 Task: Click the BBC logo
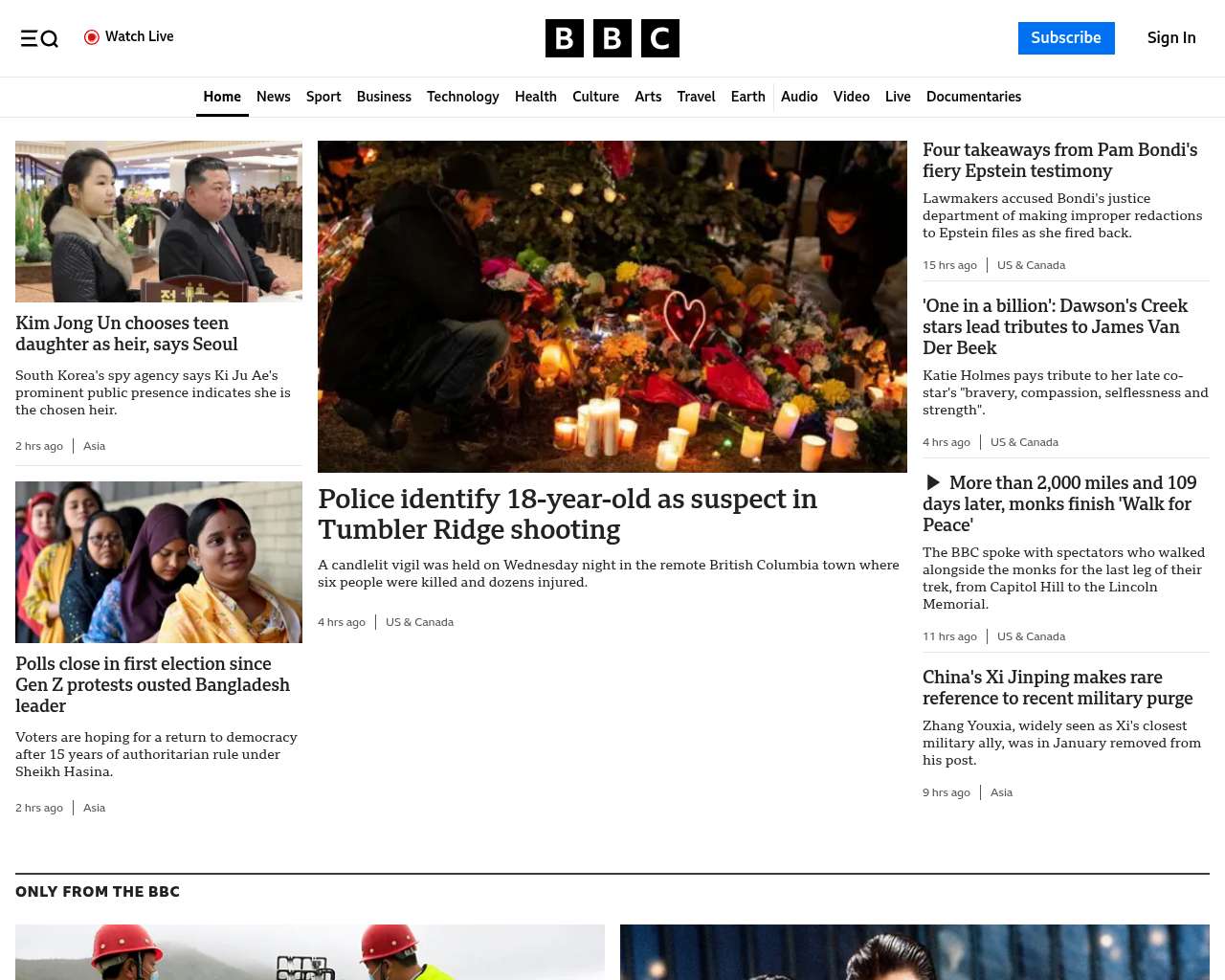point(612,38)
